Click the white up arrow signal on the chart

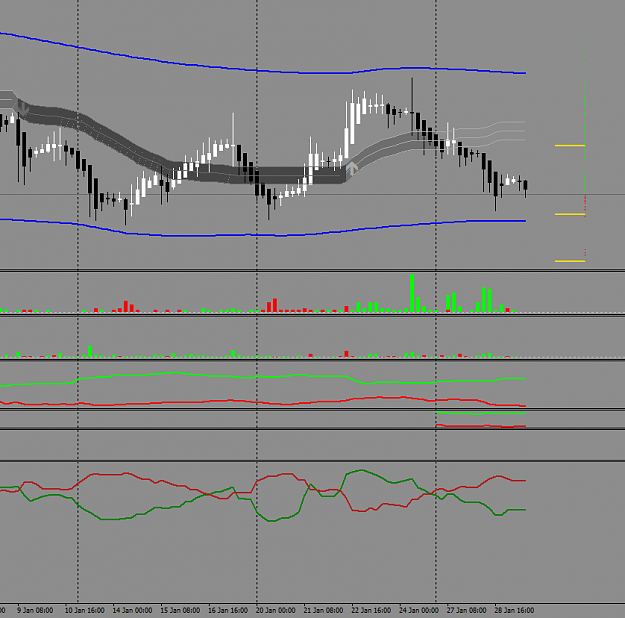[352, 169]
